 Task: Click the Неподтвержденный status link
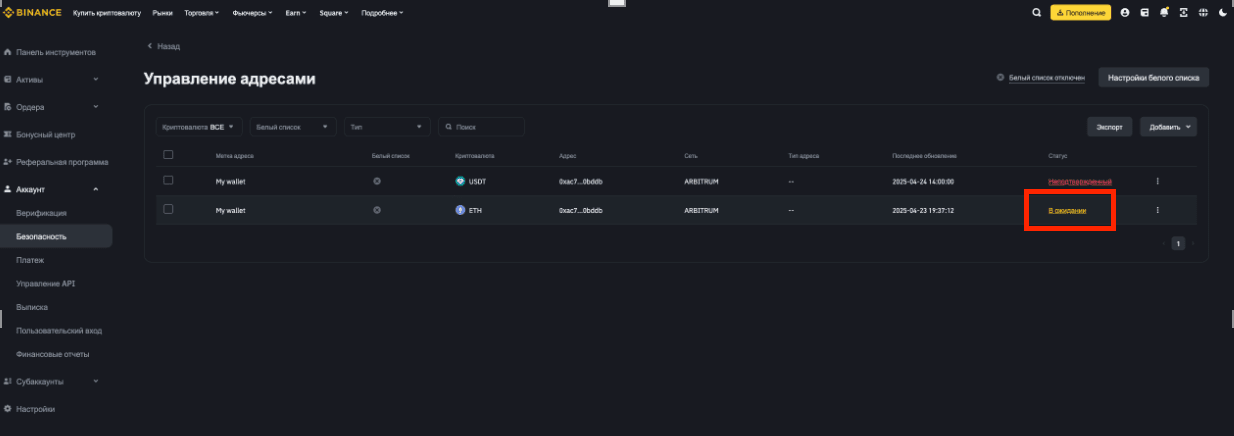[1080, 181]
